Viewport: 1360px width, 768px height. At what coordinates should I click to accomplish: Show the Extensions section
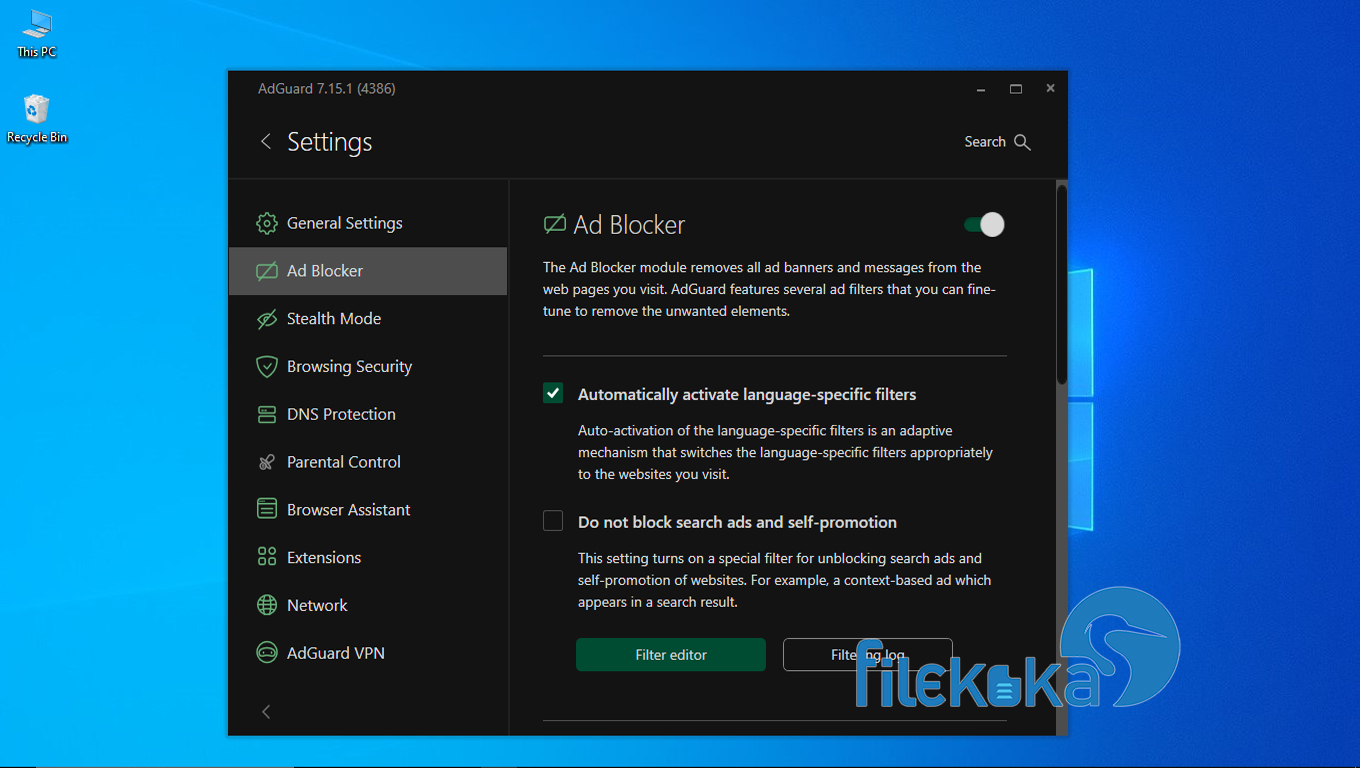368,557
